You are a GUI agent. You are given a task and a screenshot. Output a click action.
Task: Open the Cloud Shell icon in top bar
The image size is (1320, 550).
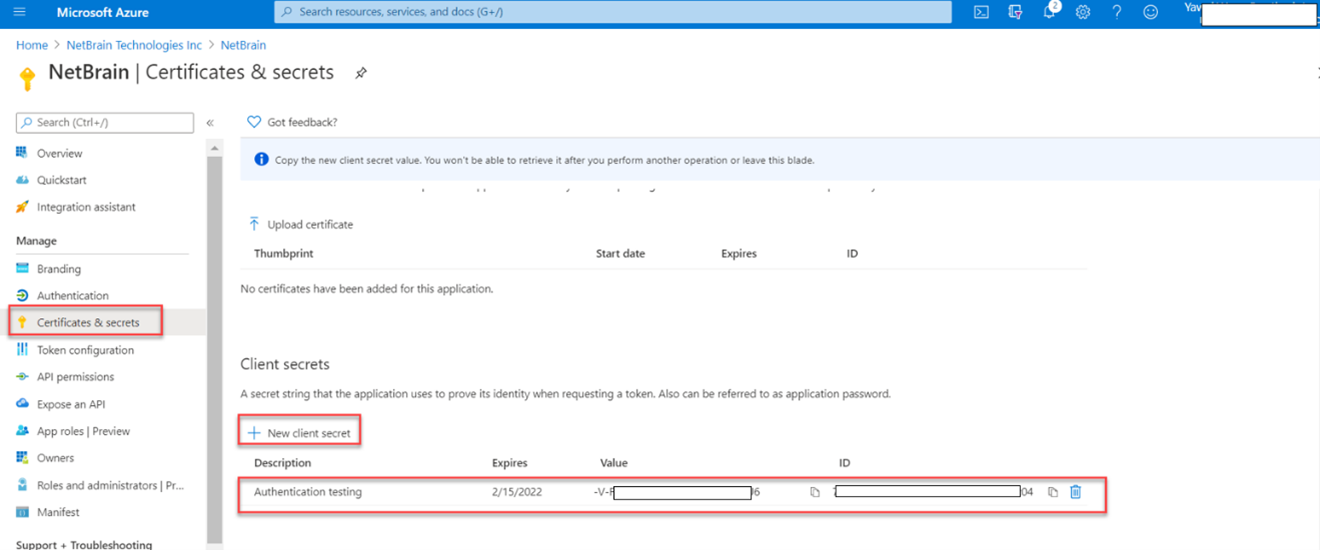pos(981,12)
